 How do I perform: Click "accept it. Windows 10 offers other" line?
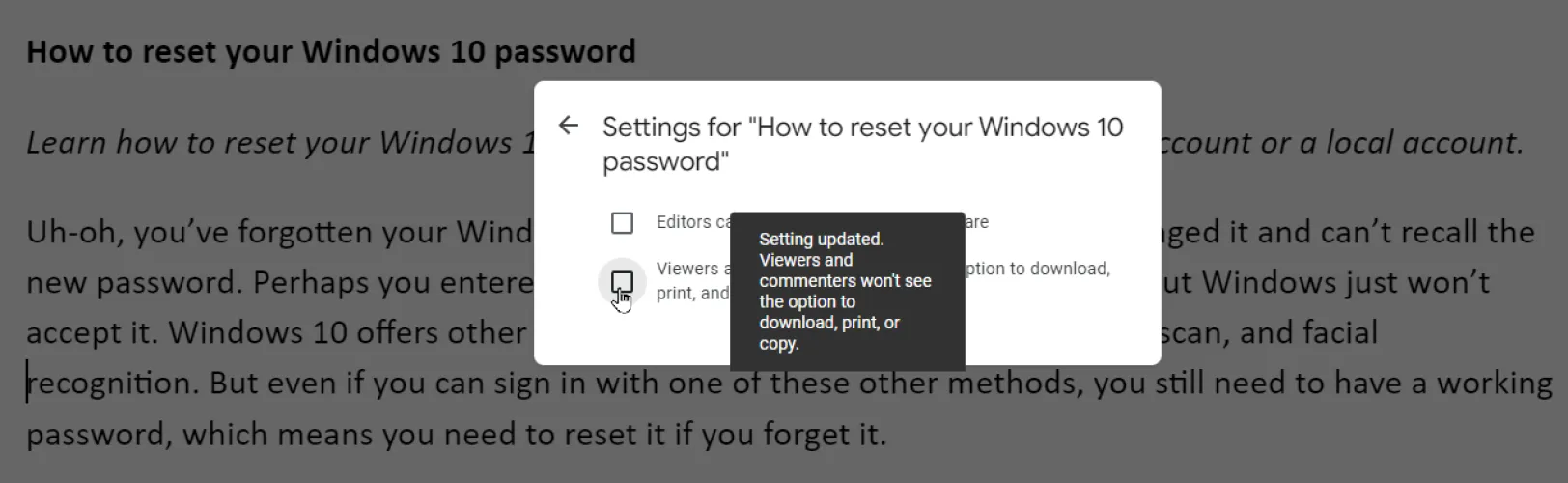click(x=275, y=333)
